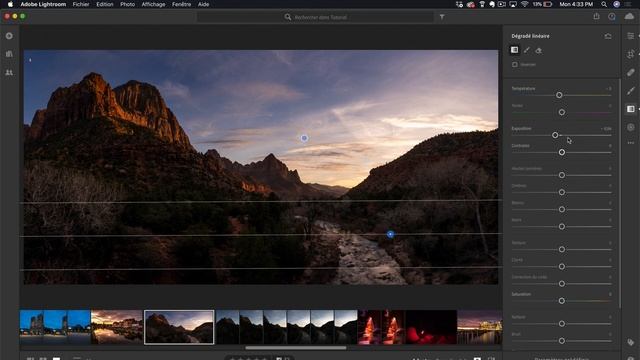The image size is (640, 360).
Task: Click the Bruit slider handle
Action: pos(562,341)
